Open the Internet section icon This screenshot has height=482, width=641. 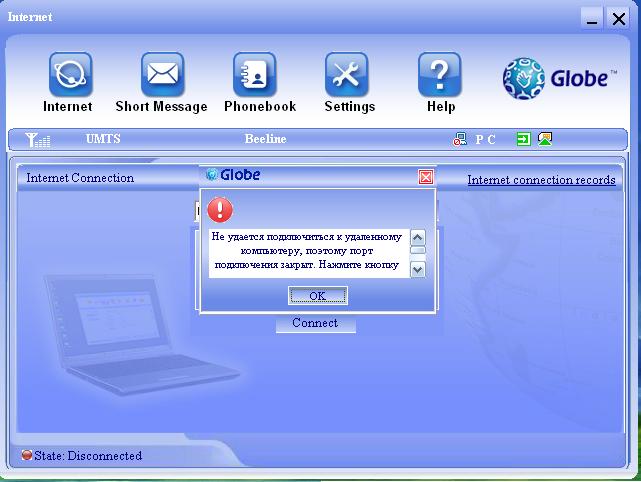(x=70, y=74)
